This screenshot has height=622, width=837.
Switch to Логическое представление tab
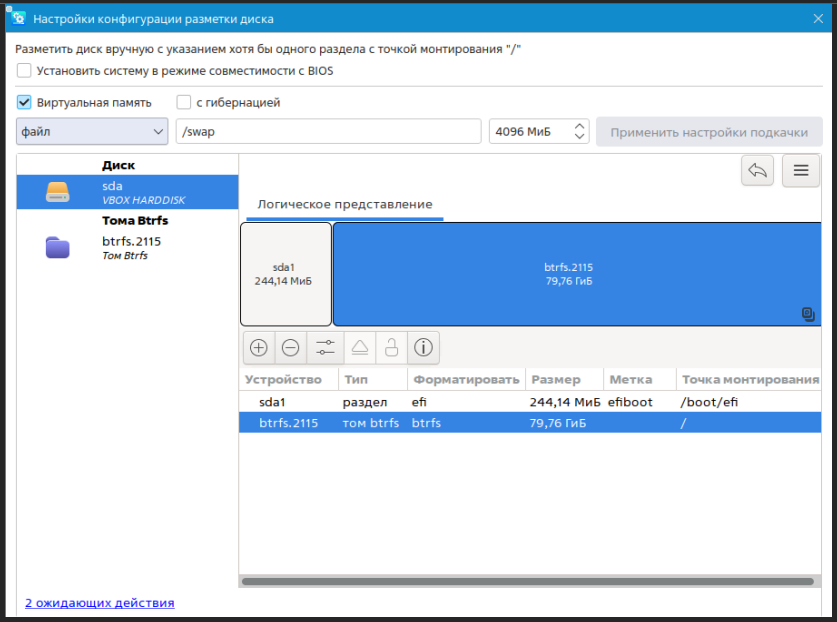tap(345, 204)
